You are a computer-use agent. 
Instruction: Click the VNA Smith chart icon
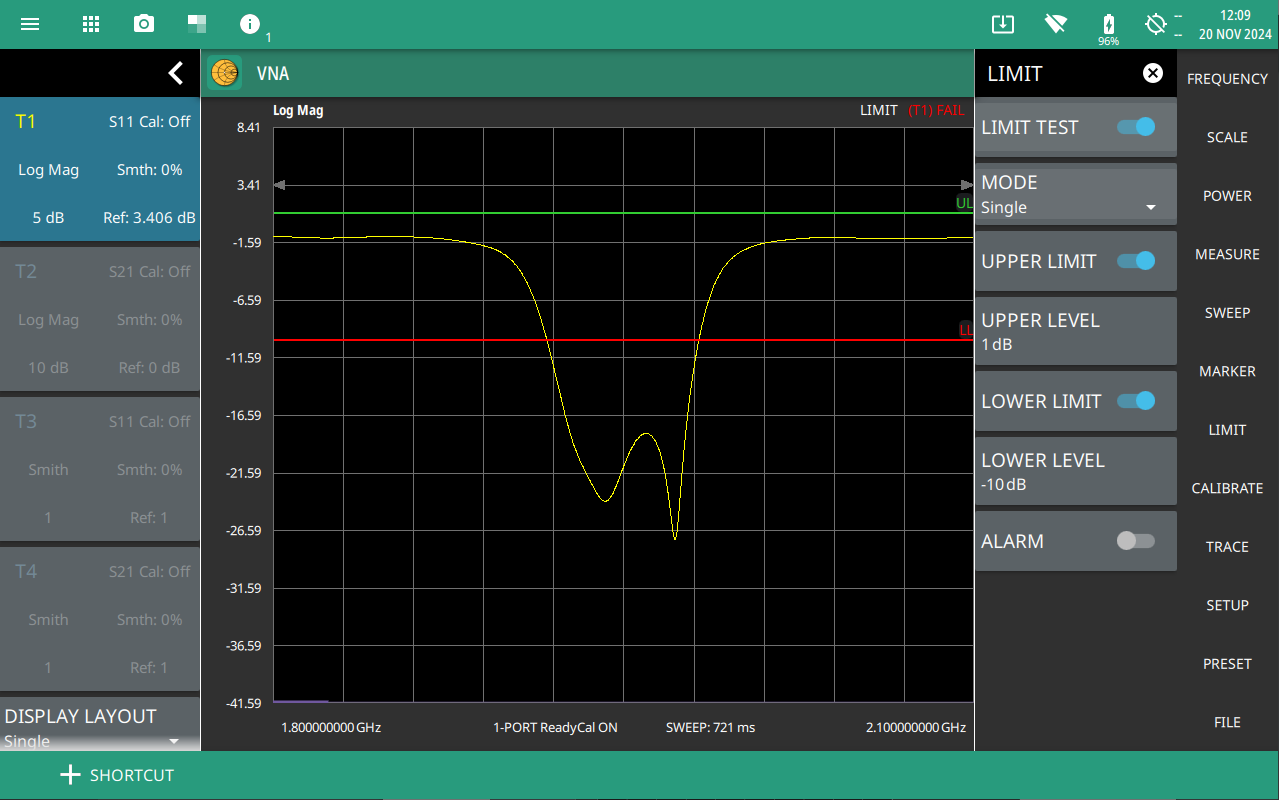click(225, 73)
